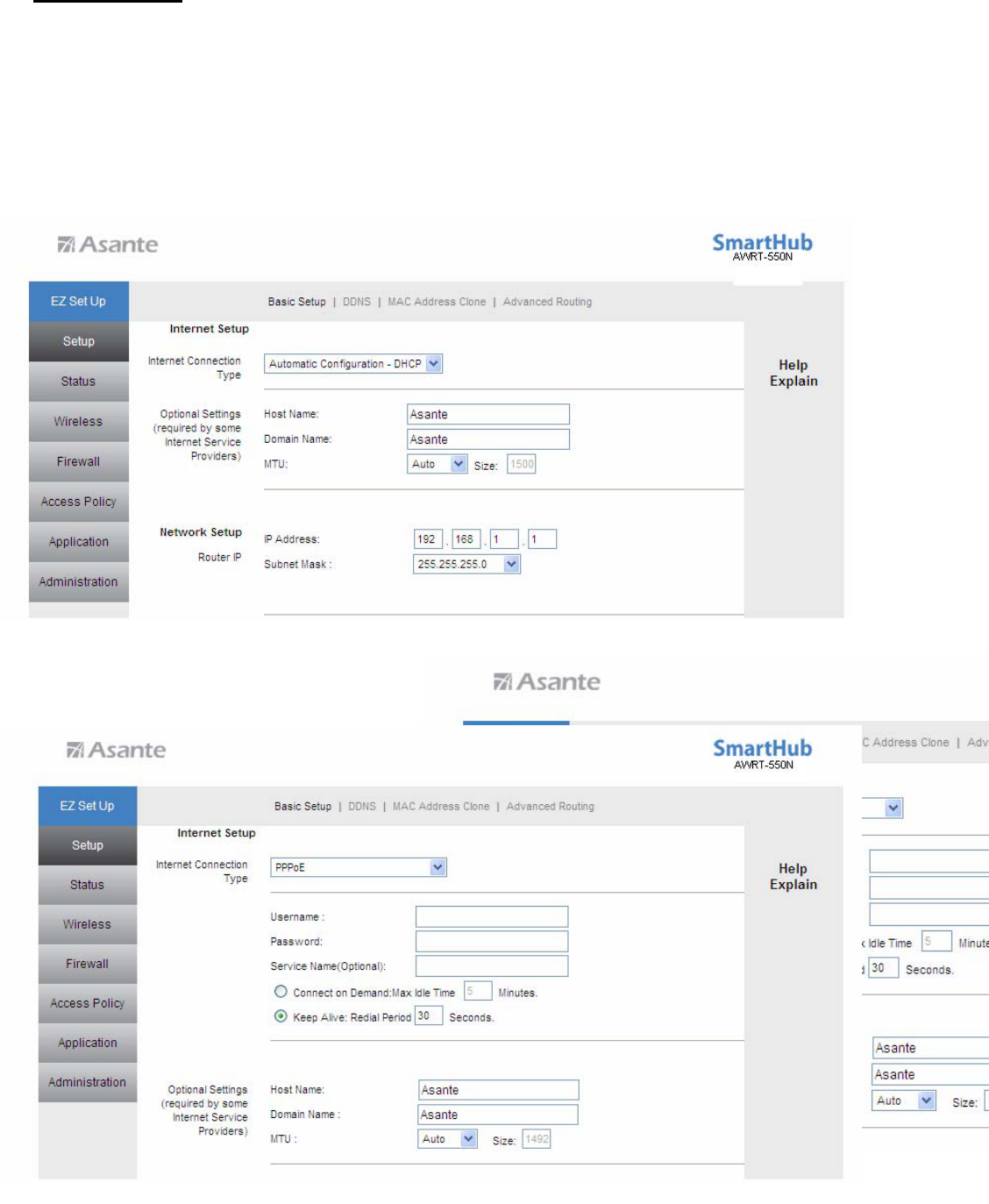Viewport: 989px width, 1204px height.
Task: Click the first IP Address octet field 192
Action: point(428,538)
